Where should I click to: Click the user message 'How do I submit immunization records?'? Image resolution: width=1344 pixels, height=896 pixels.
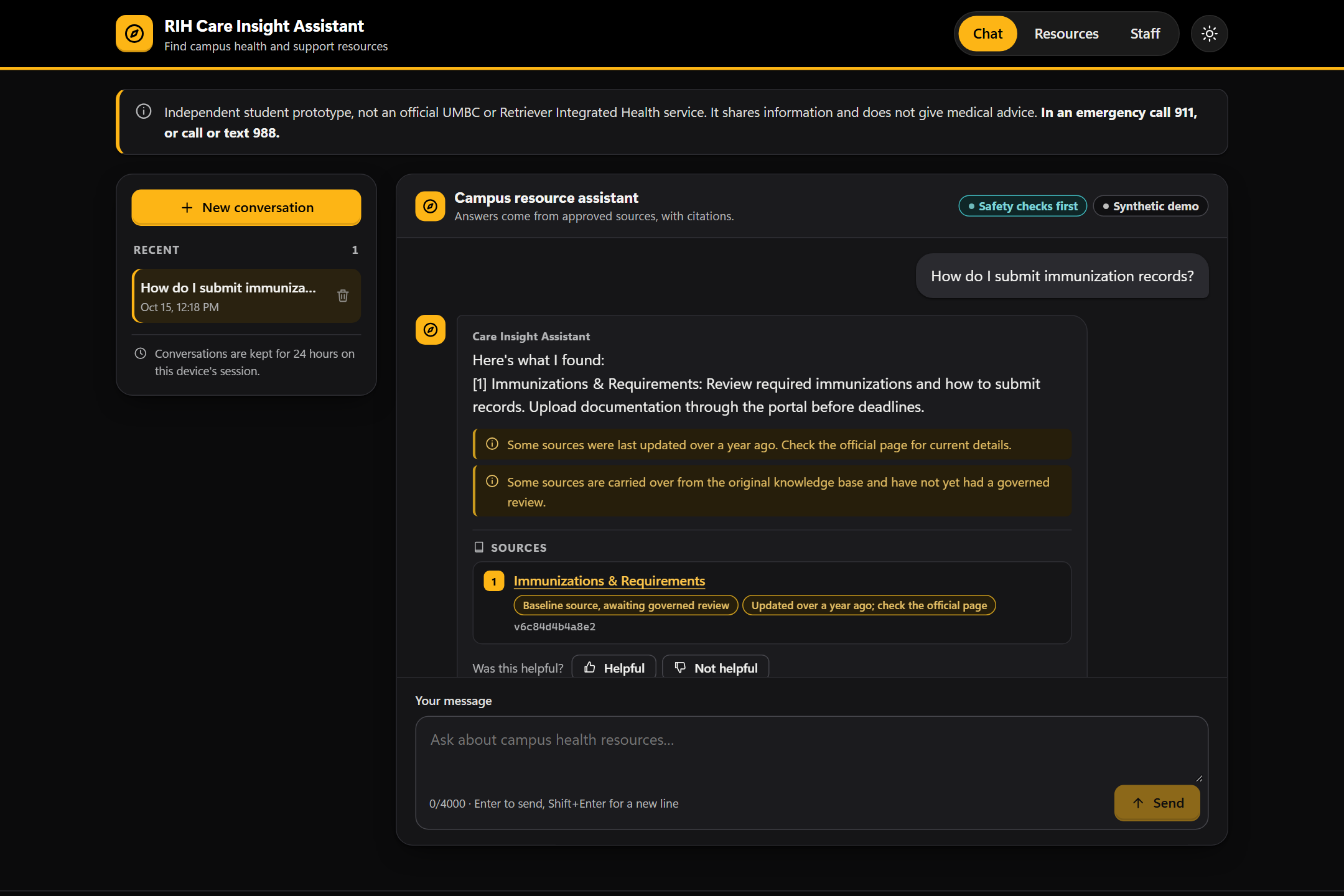1062,276
